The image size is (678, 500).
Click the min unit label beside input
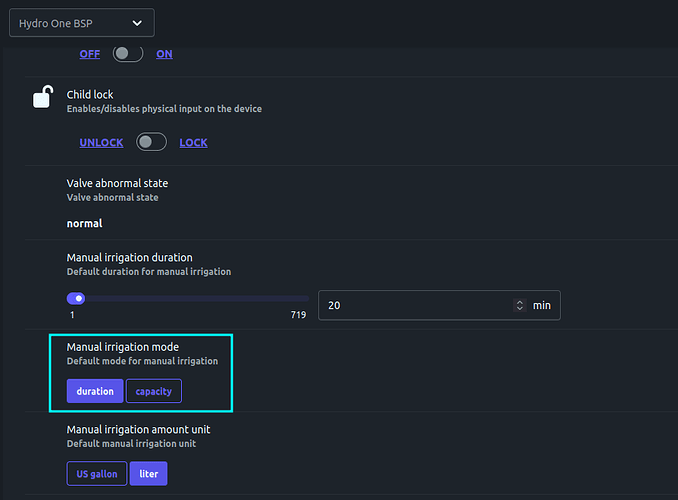point(541,305)
